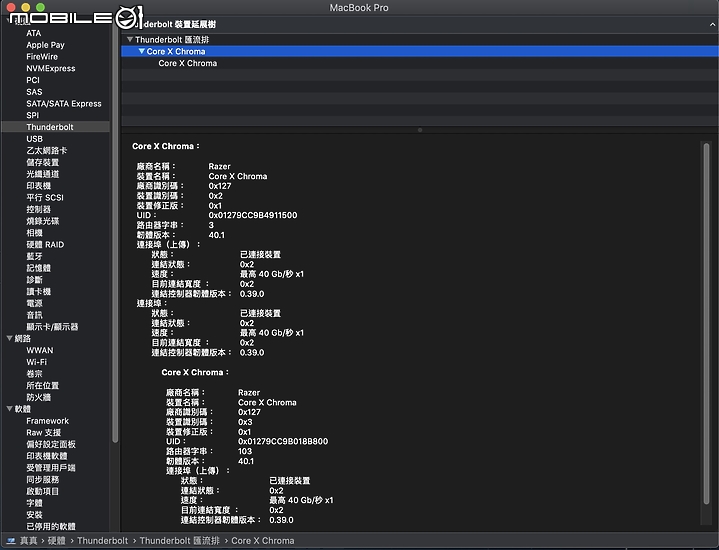Image resolution: width=719 pixels, height=550 pixels.
Task: Click the green zoom window button
Action: pyautogui.click(x=40, y=7)
